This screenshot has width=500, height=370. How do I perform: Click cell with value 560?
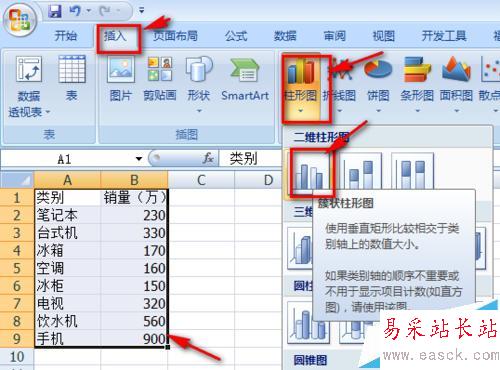(x=134, y=321)
